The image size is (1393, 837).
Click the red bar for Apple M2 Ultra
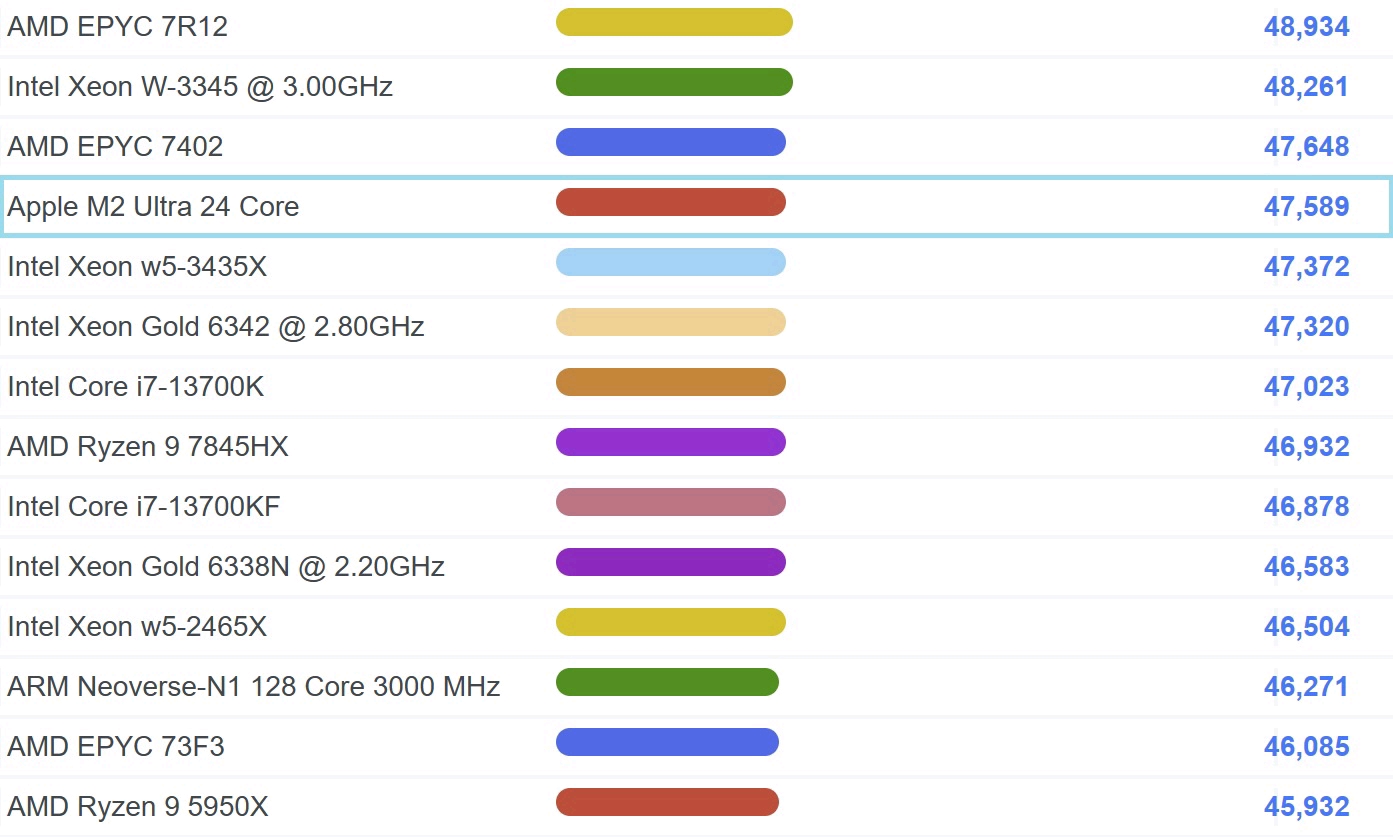[x=671, y=202]
